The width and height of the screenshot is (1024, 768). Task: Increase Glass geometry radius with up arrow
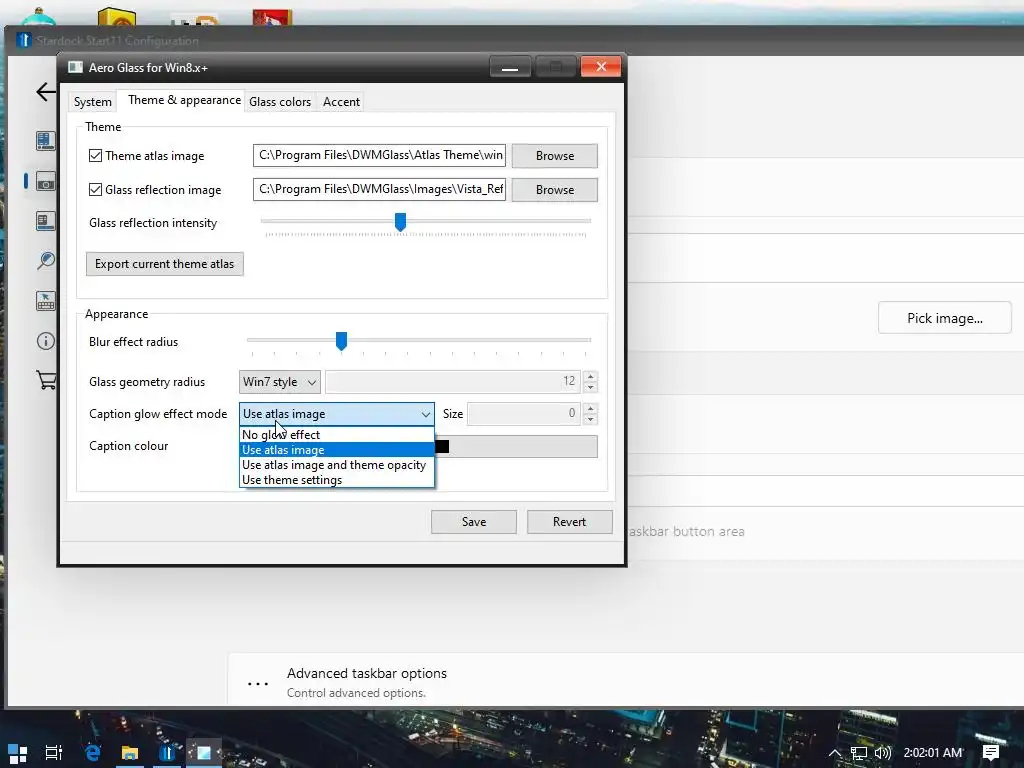pos(590,376)
